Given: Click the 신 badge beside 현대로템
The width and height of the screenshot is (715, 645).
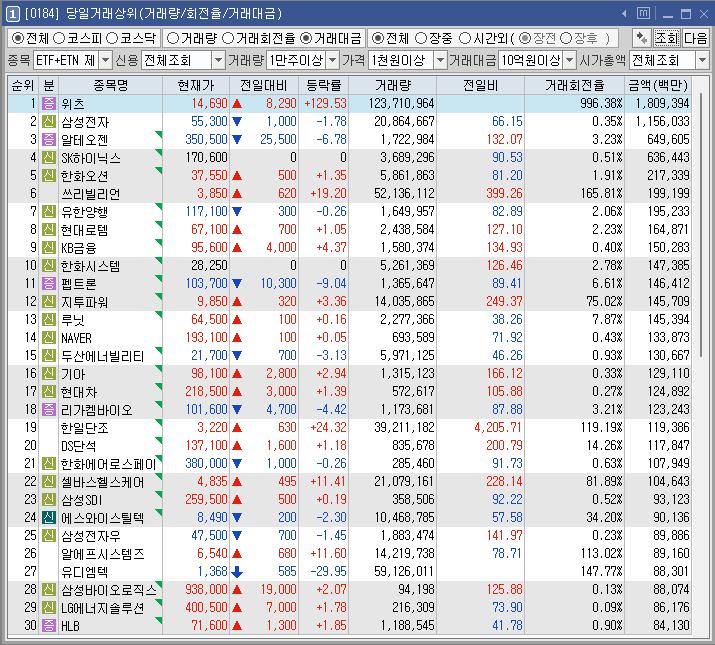Looking at the screenshot, I should 48,229.
